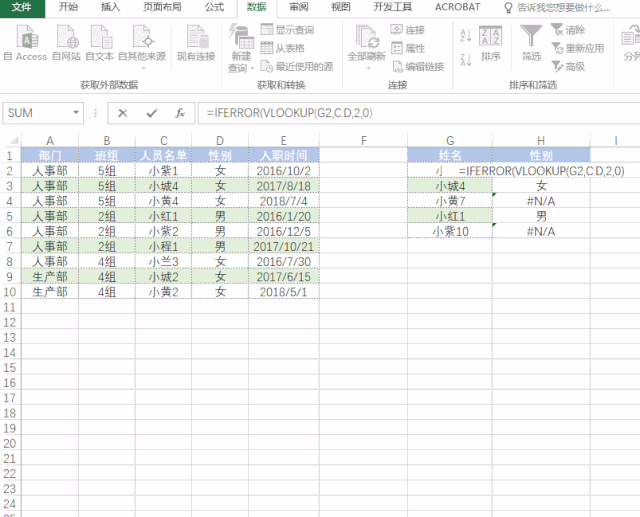Click cell containing 小紫1
The height and width of the screenshot is (517, 640).
(164, 171)
